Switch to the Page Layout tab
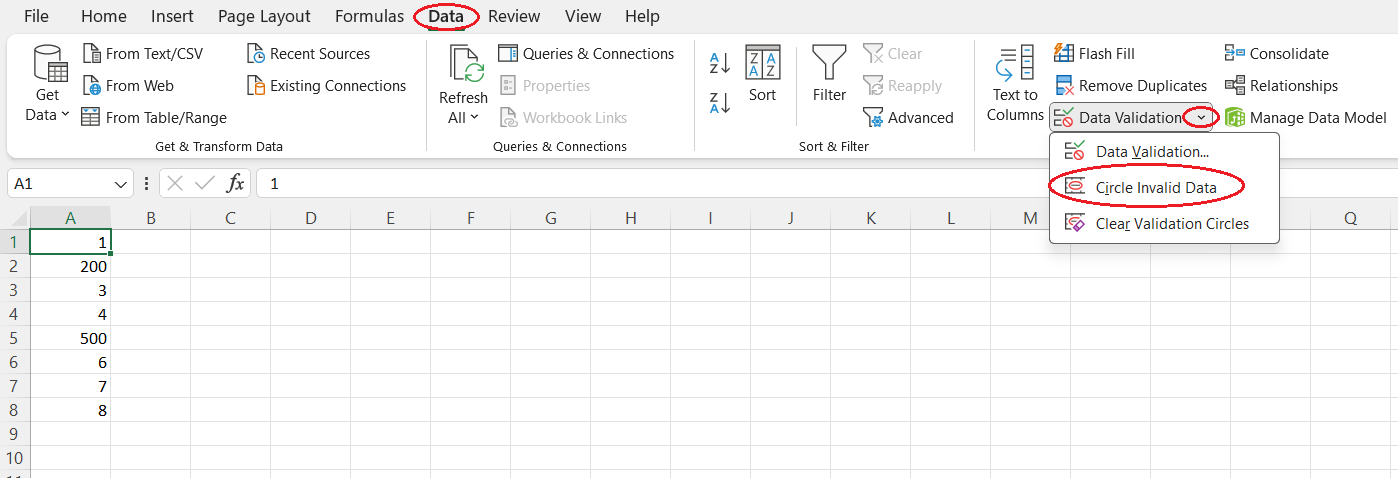Image resolution: width=1398 pixels, height=478 pixels. pyautogui.click(x=264, y=16)
